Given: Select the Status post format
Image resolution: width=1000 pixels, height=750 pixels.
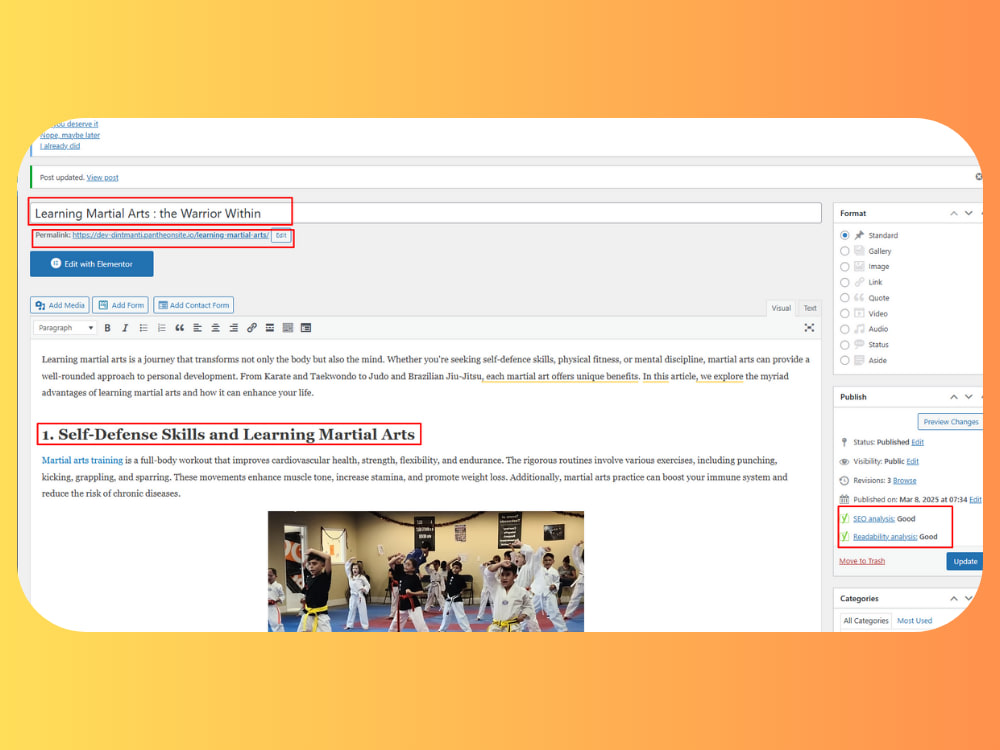Looking at the screenshot, I should tap(844, 345).
